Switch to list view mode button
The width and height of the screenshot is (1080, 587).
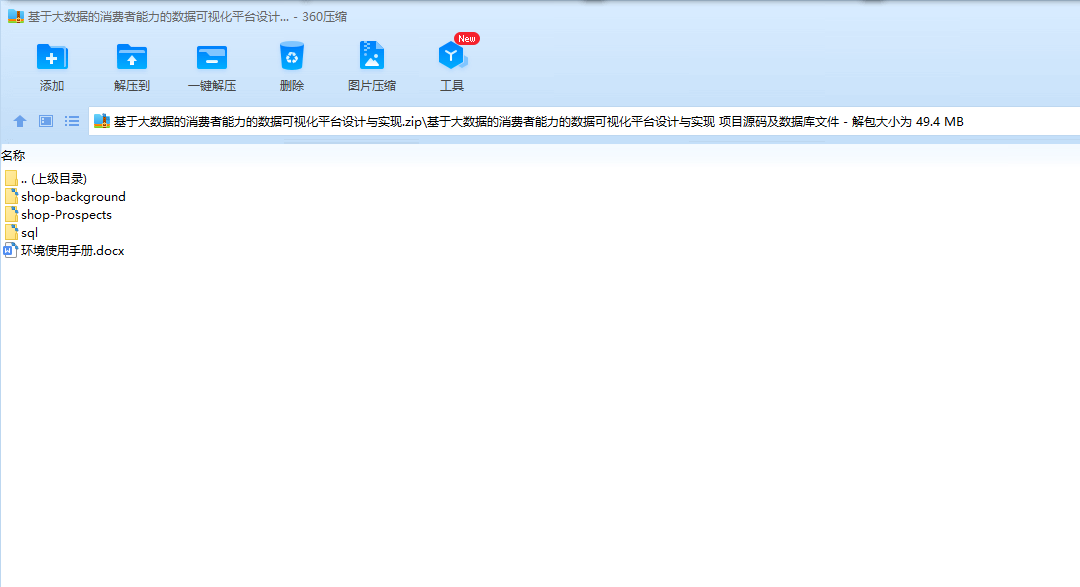pyautogui.click(x=72, y=121)
